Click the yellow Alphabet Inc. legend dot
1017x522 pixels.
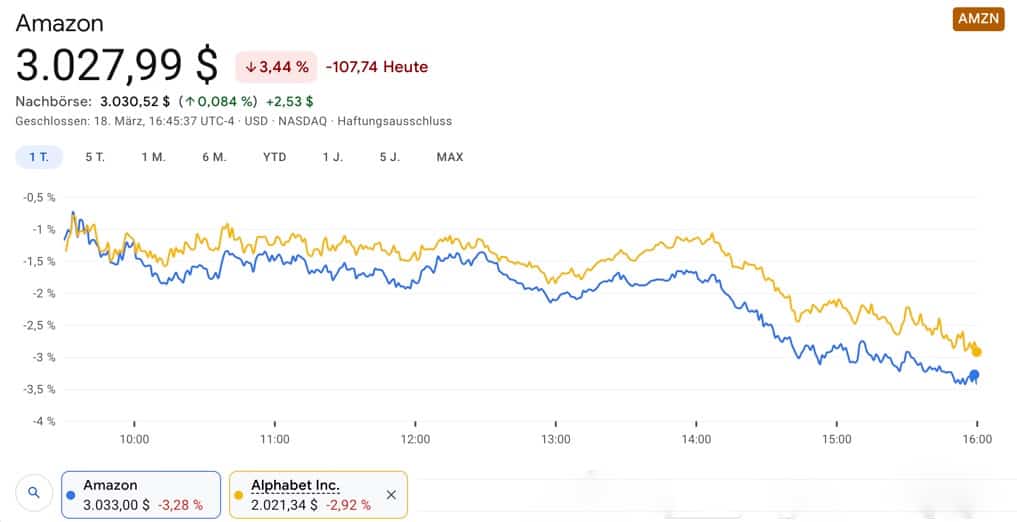[x=238, y=495]
